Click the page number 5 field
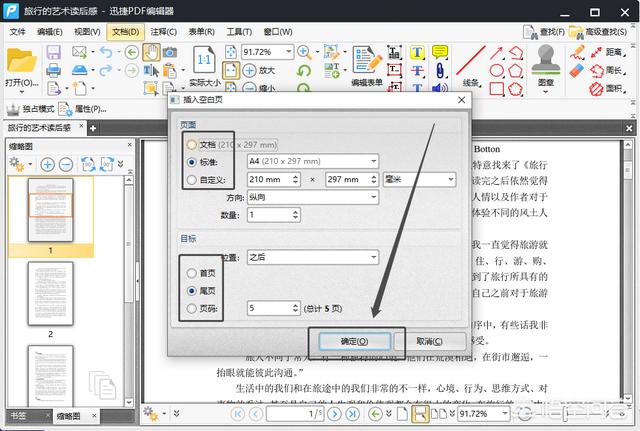This screenshot has height=431, width=640. click(269, 308)
